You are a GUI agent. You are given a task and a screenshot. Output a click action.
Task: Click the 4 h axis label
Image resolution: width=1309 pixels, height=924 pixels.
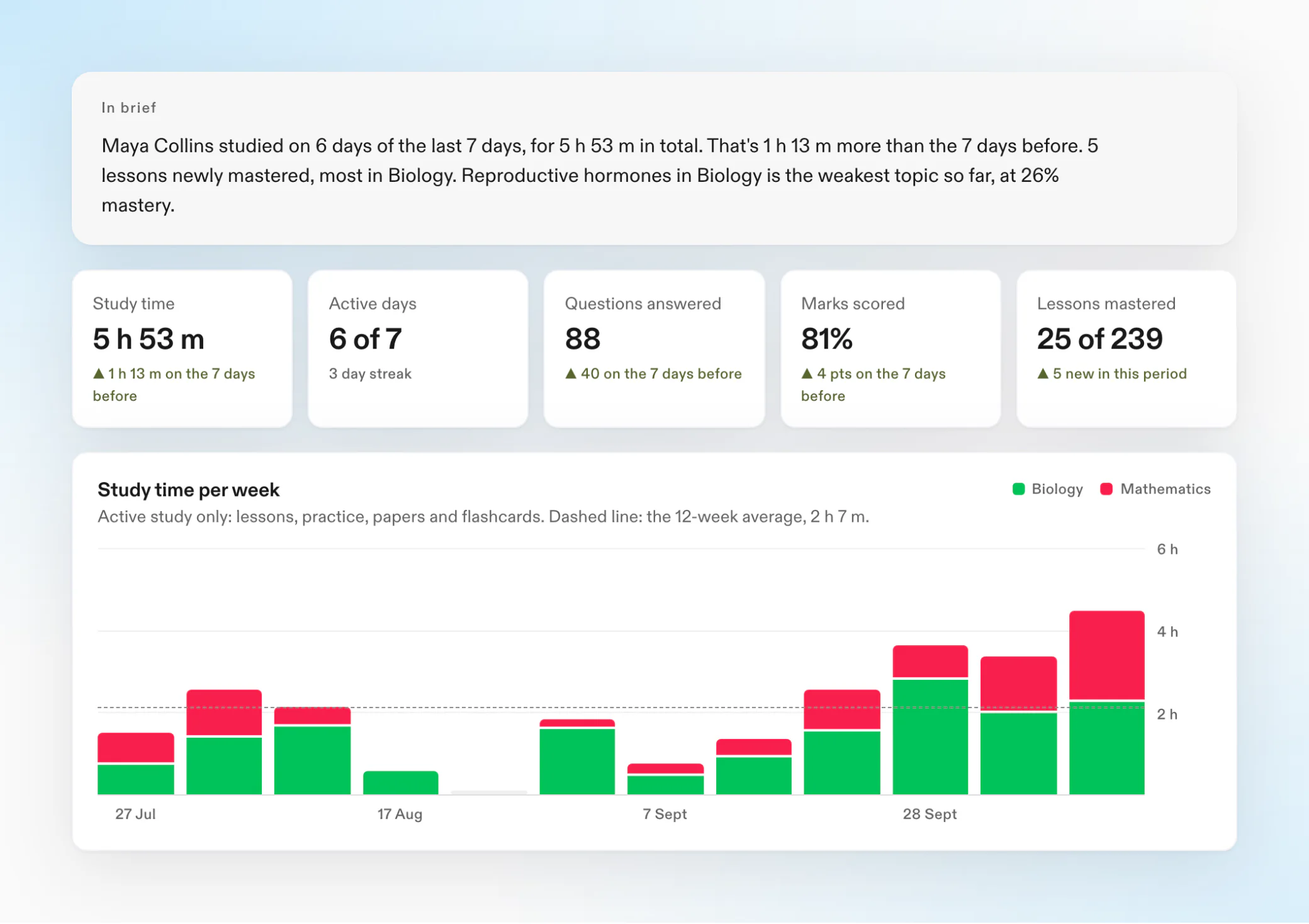point(1167,632)
